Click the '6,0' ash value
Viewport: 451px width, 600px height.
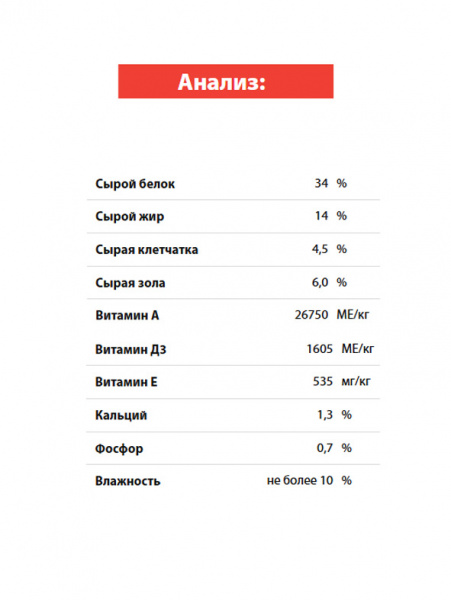coord(320,282)
